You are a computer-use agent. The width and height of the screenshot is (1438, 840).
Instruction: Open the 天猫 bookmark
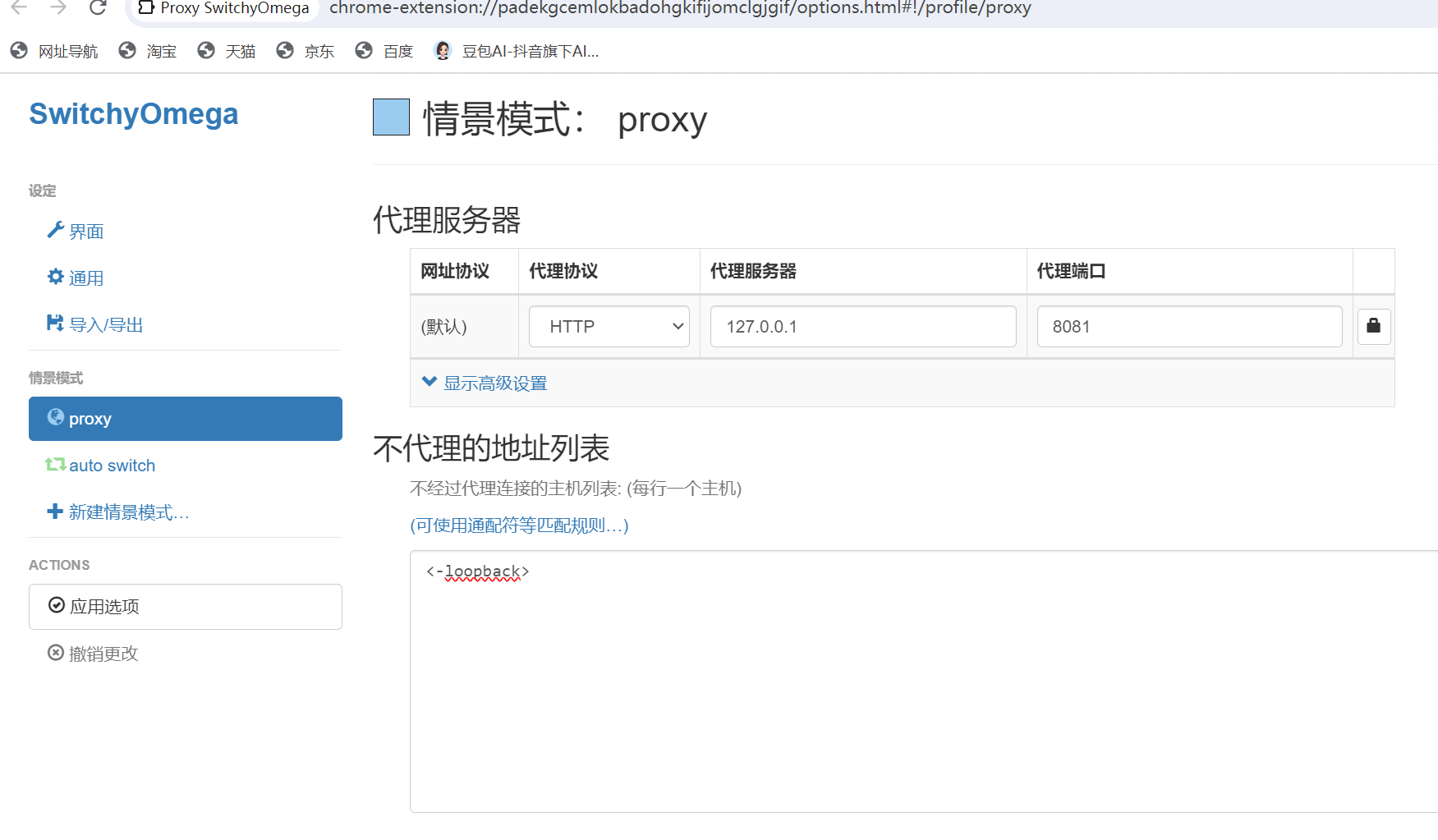click(227, 51)
